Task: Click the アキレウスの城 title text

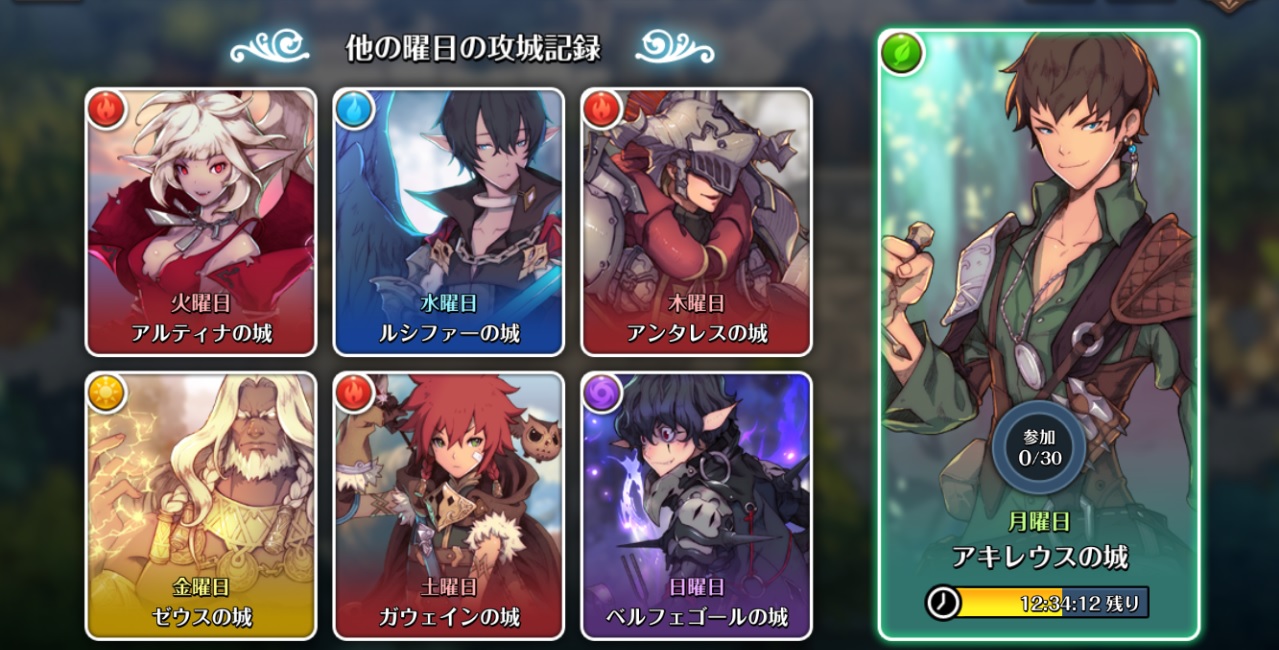Action: coord(1039,557)
